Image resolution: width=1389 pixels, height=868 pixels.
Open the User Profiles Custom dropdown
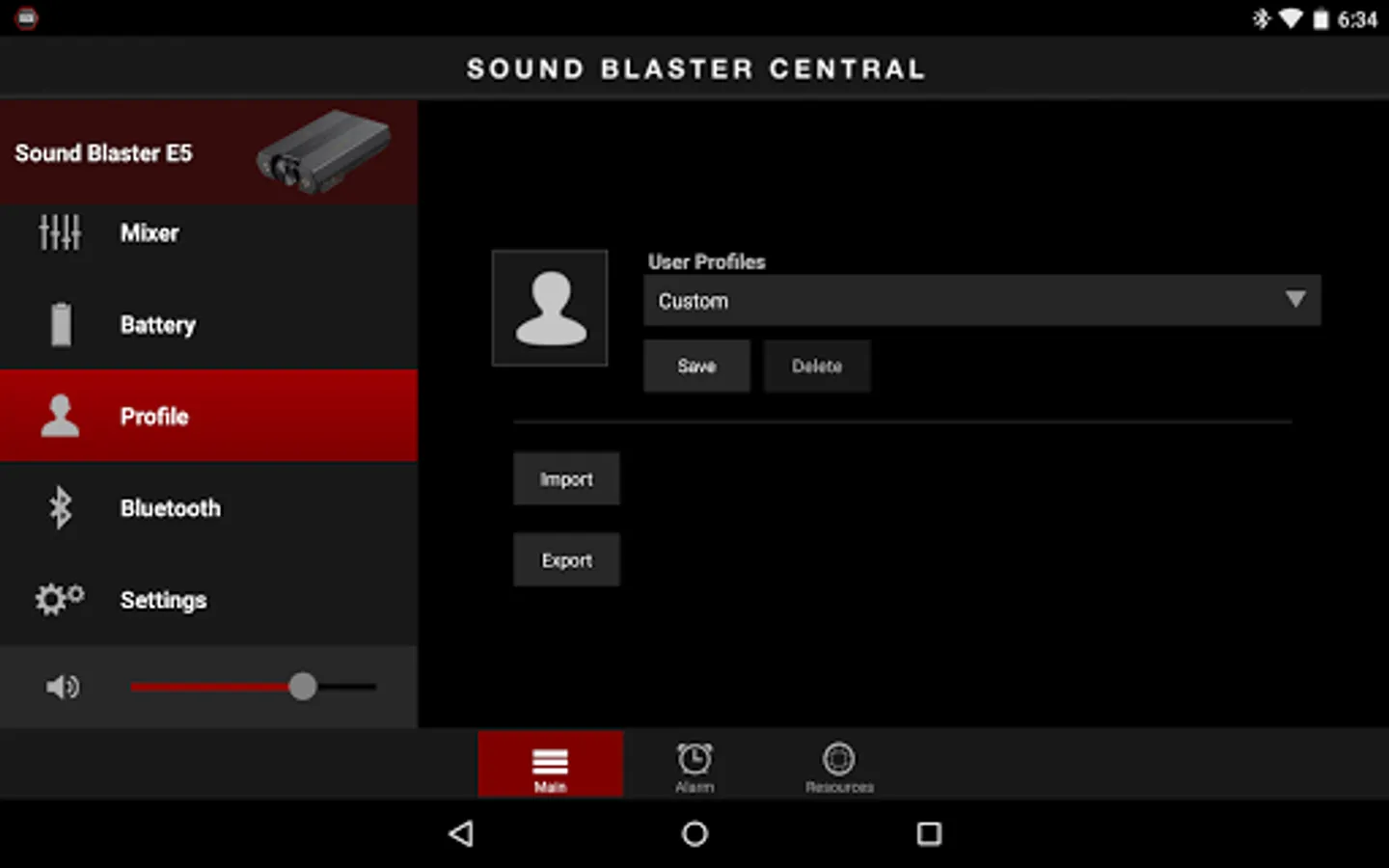[982, 300]
